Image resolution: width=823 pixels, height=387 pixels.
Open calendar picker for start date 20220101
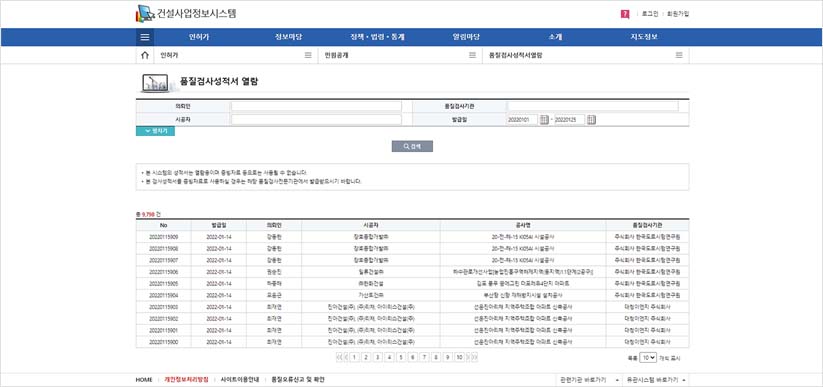point(544,120)
